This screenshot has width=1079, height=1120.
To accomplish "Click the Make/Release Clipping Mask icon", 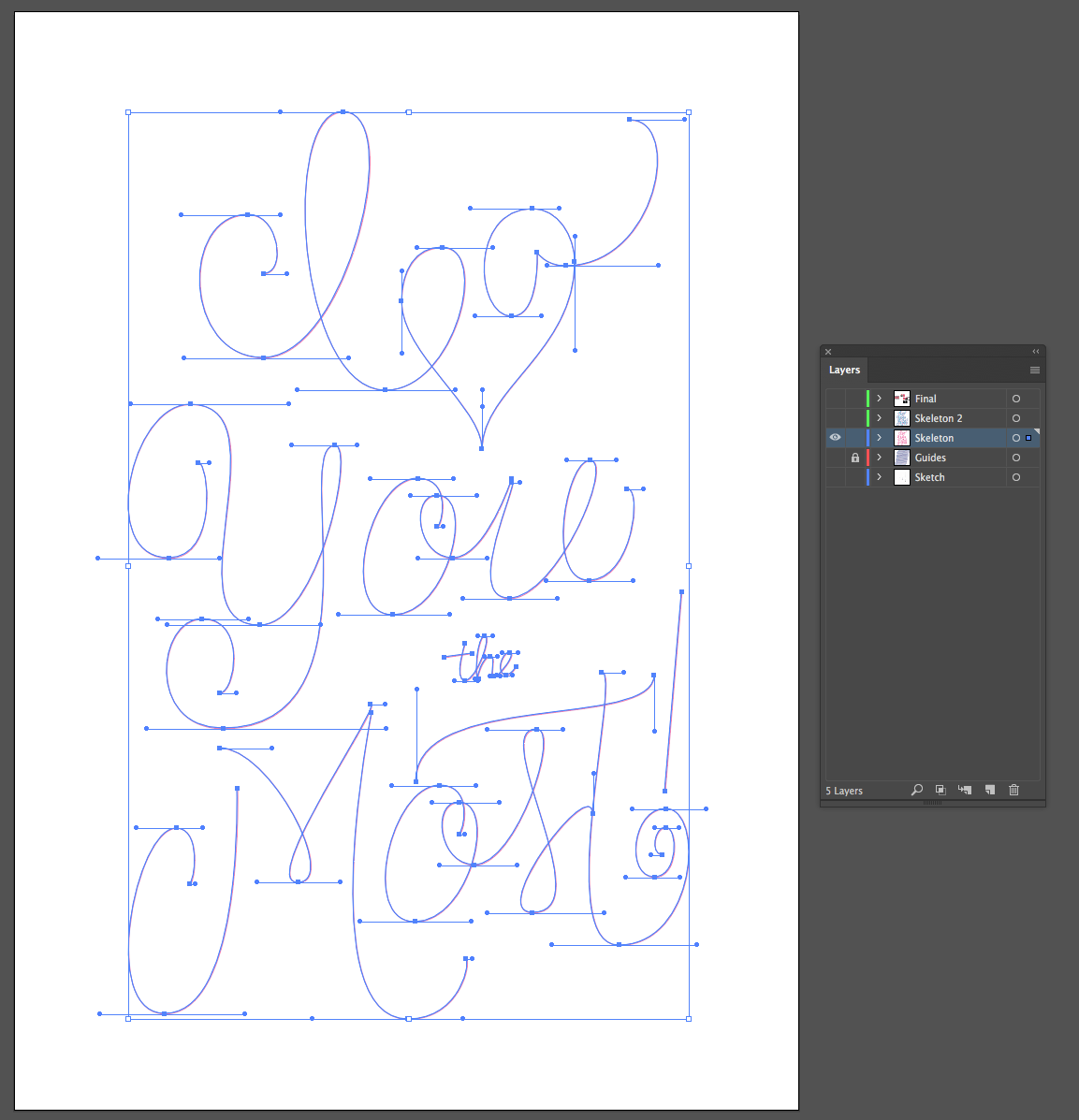I will tap(940, 790).
